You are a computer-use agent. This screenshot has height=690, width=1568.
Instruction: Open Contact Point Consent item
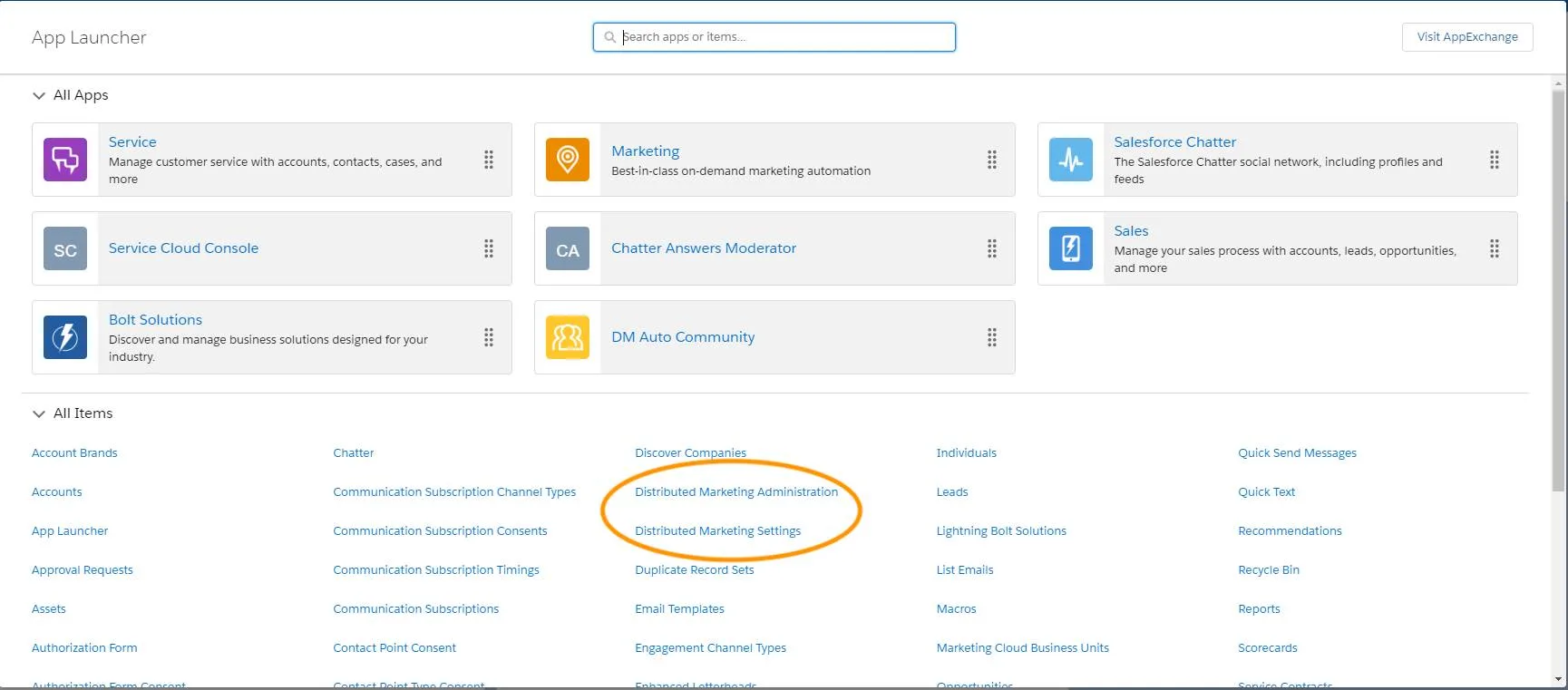[x=394, y=648]
